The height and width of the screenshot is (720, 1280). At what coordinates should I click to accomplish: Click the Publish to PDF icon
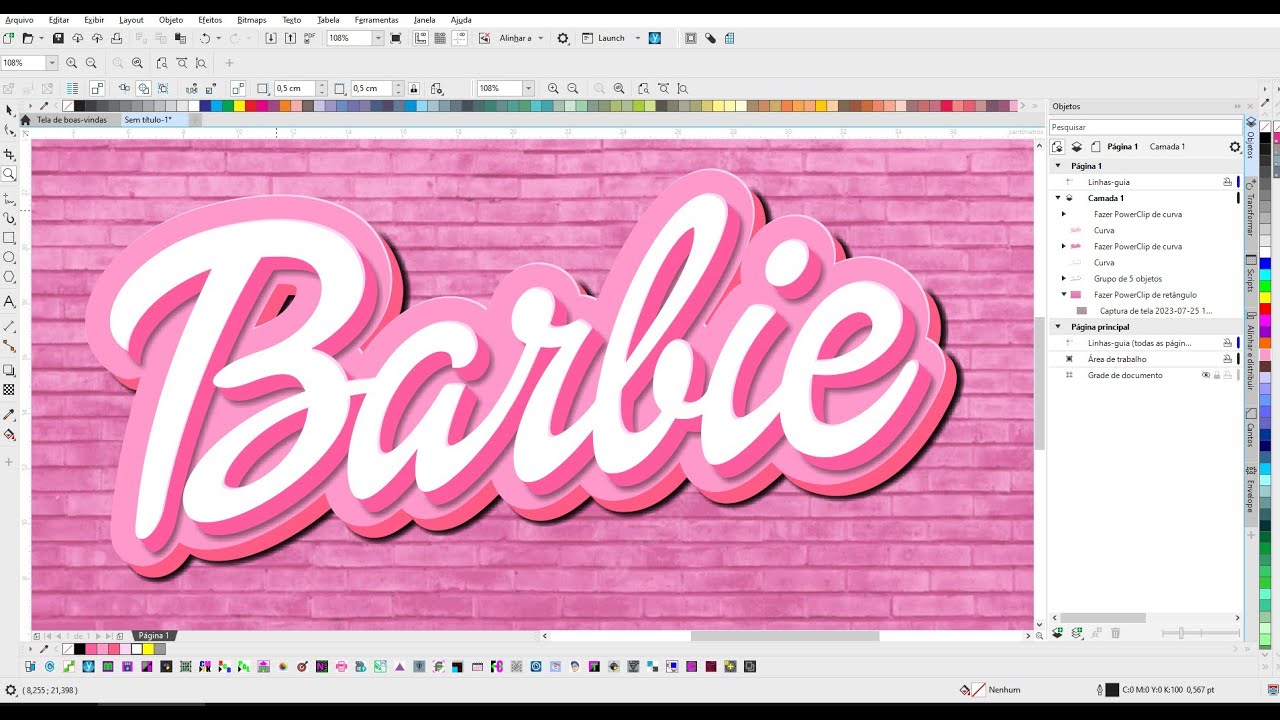(309, 38)
